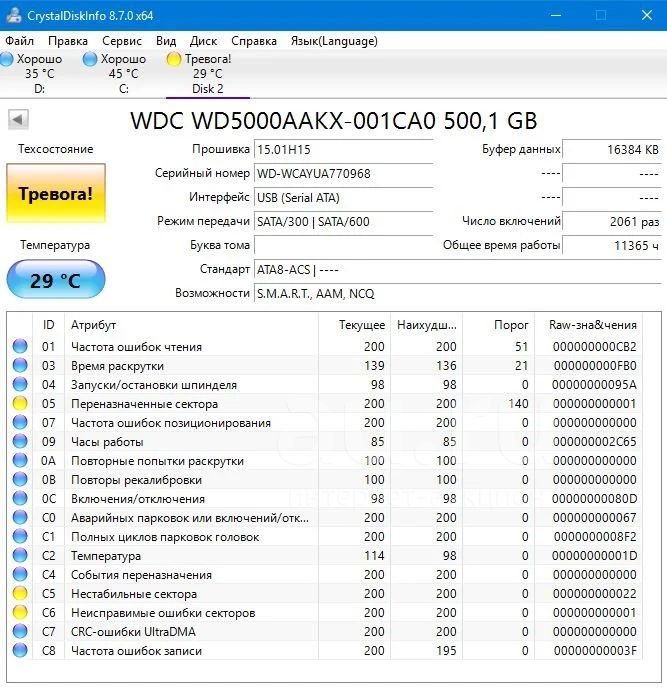Open the Диск menu
Viewport: 667px width, 688px height.
(203, 41)
